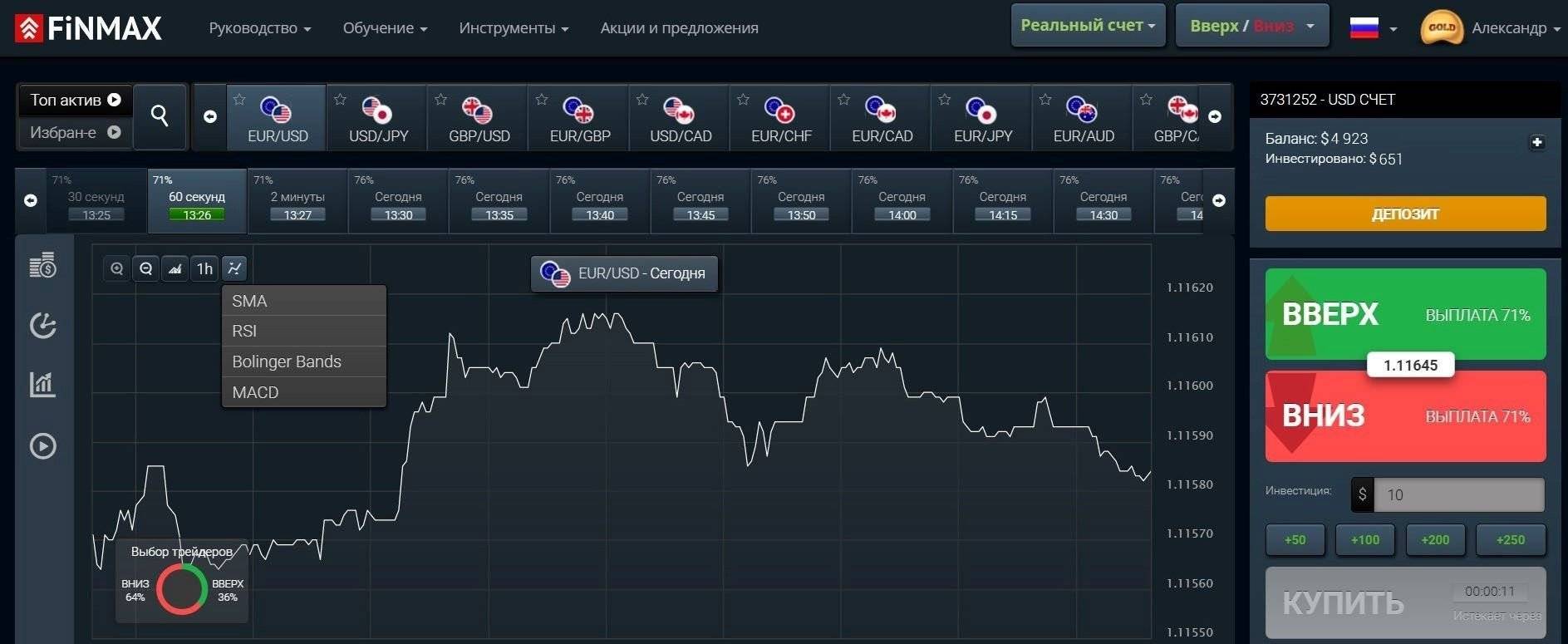Click the asset search magnifier icon
This screenshot has width=1568, height=644.
point(160,116)
